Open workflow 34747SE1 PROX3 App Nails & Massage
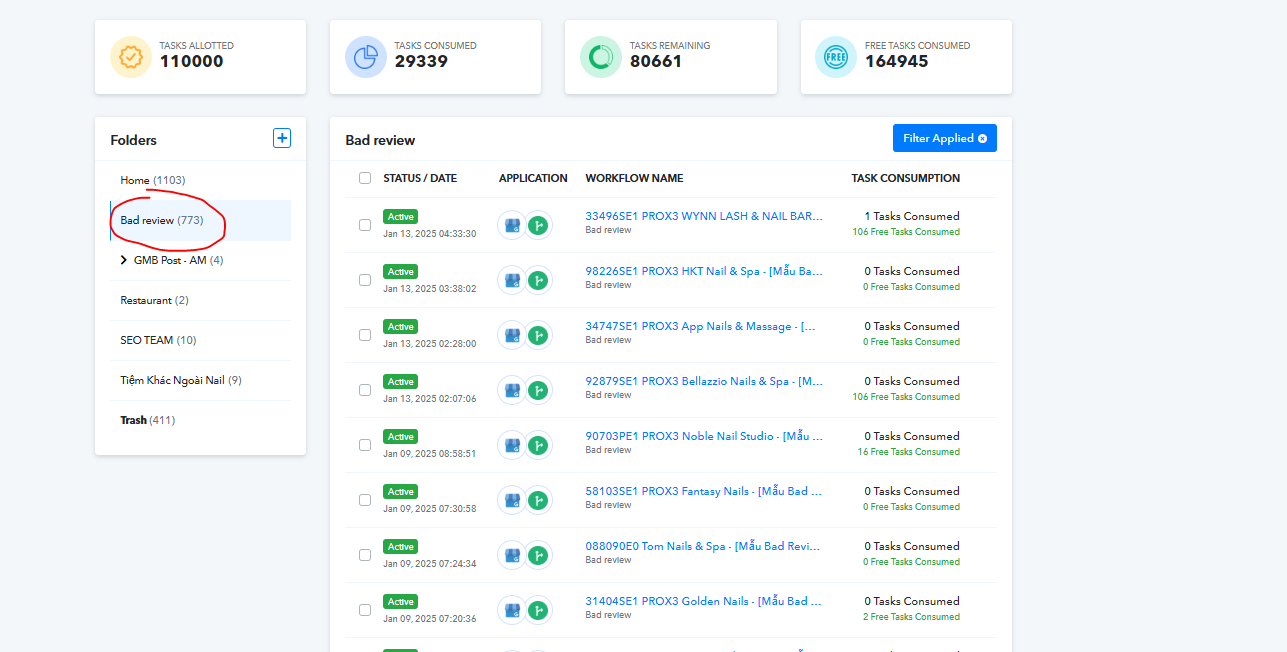This screenshot has height=652, width=1287. coord(700,326)
